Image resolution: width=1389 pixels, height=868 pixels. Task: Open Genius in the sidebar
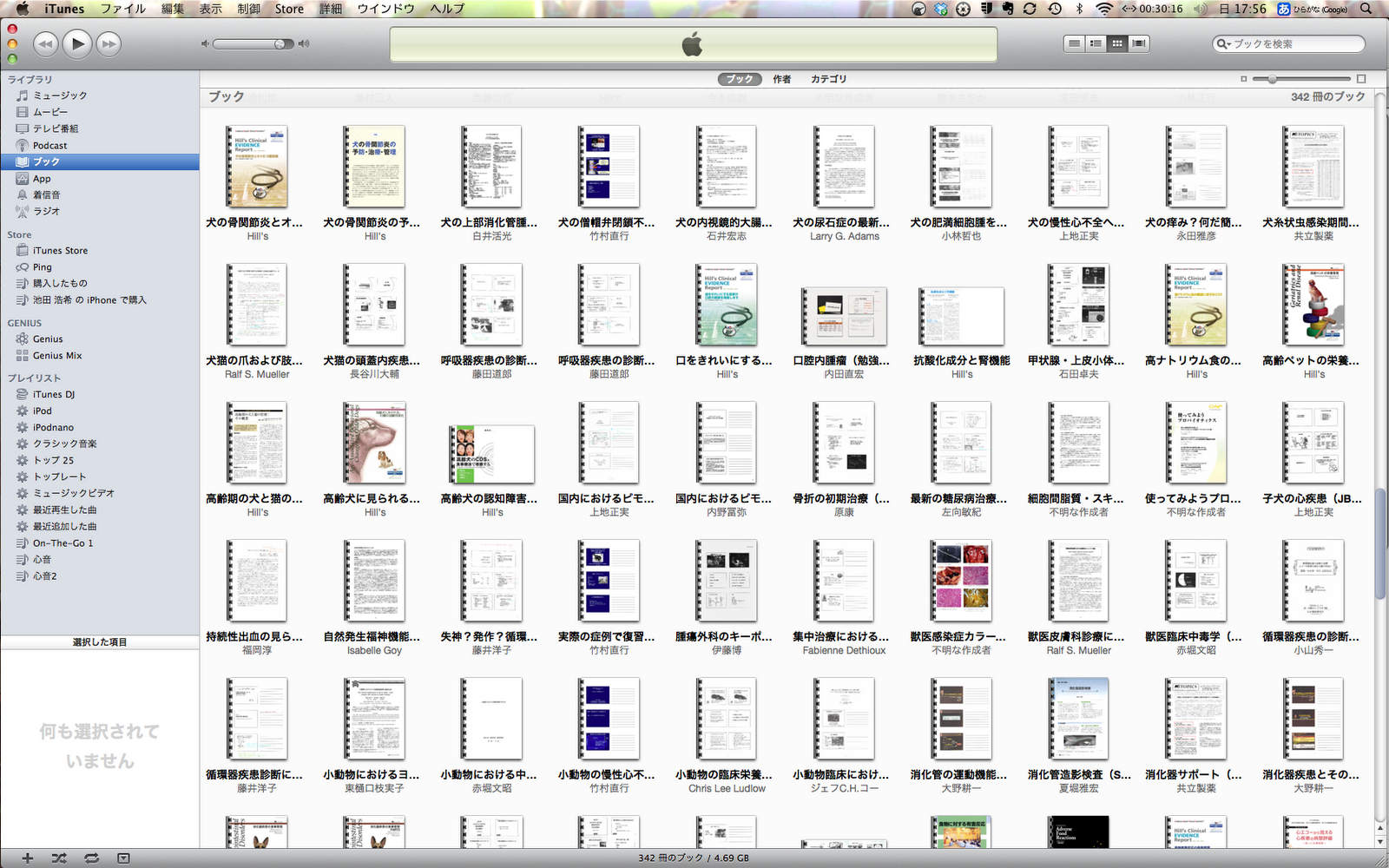(48, 339)
